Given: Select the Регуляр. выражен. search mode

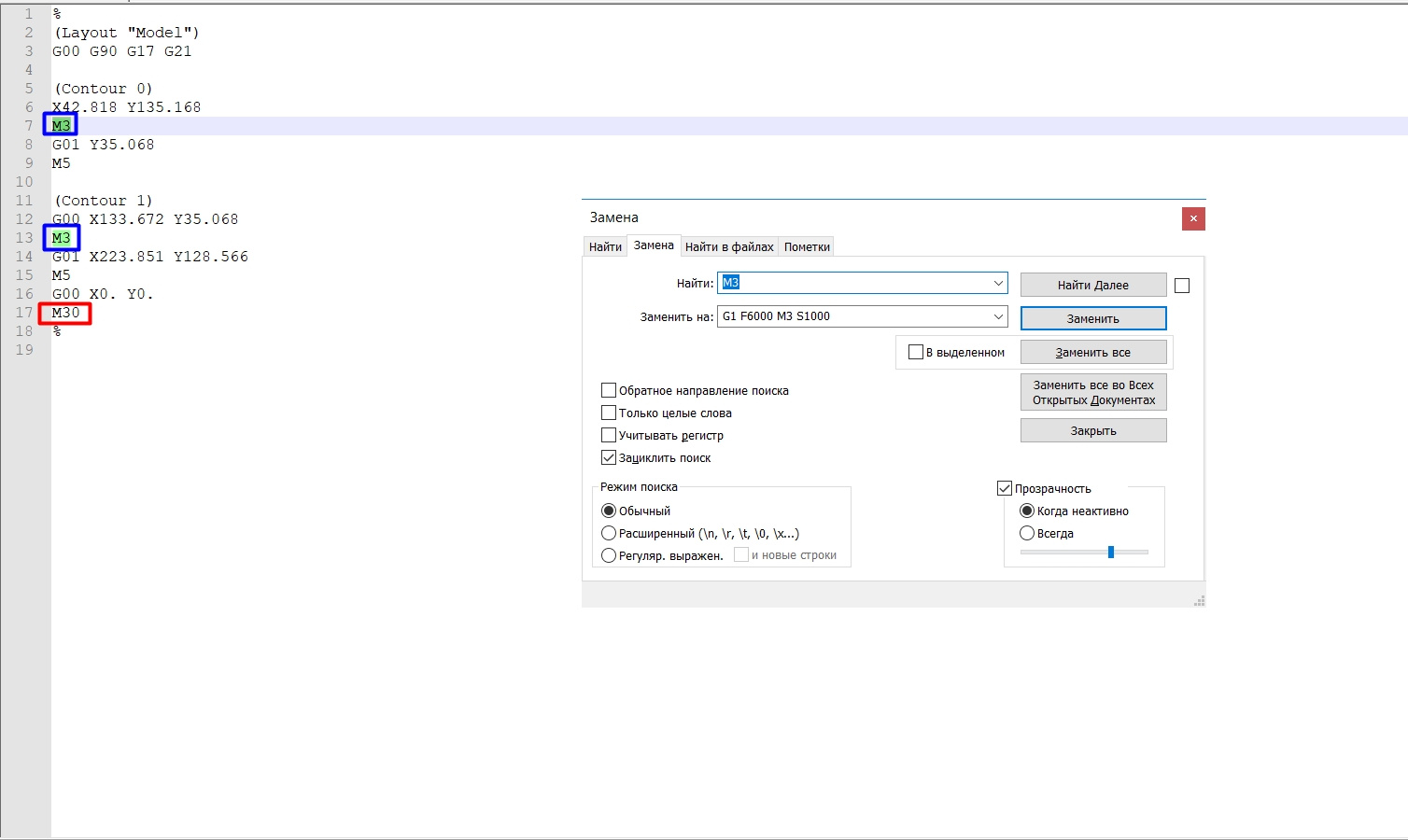Looking at the screenshot, I should [609, 555].
